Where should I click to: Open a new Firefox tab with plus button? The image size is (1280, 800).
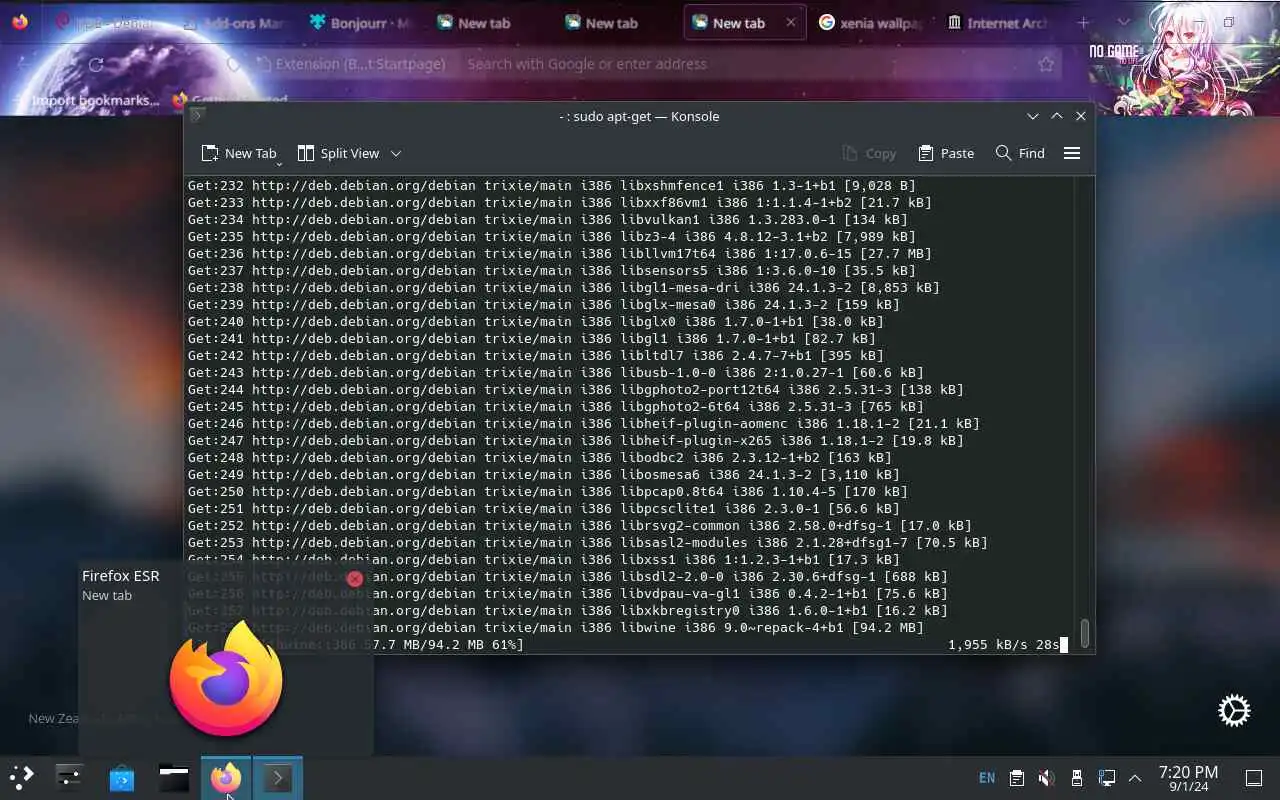[x=1083, y=22]
